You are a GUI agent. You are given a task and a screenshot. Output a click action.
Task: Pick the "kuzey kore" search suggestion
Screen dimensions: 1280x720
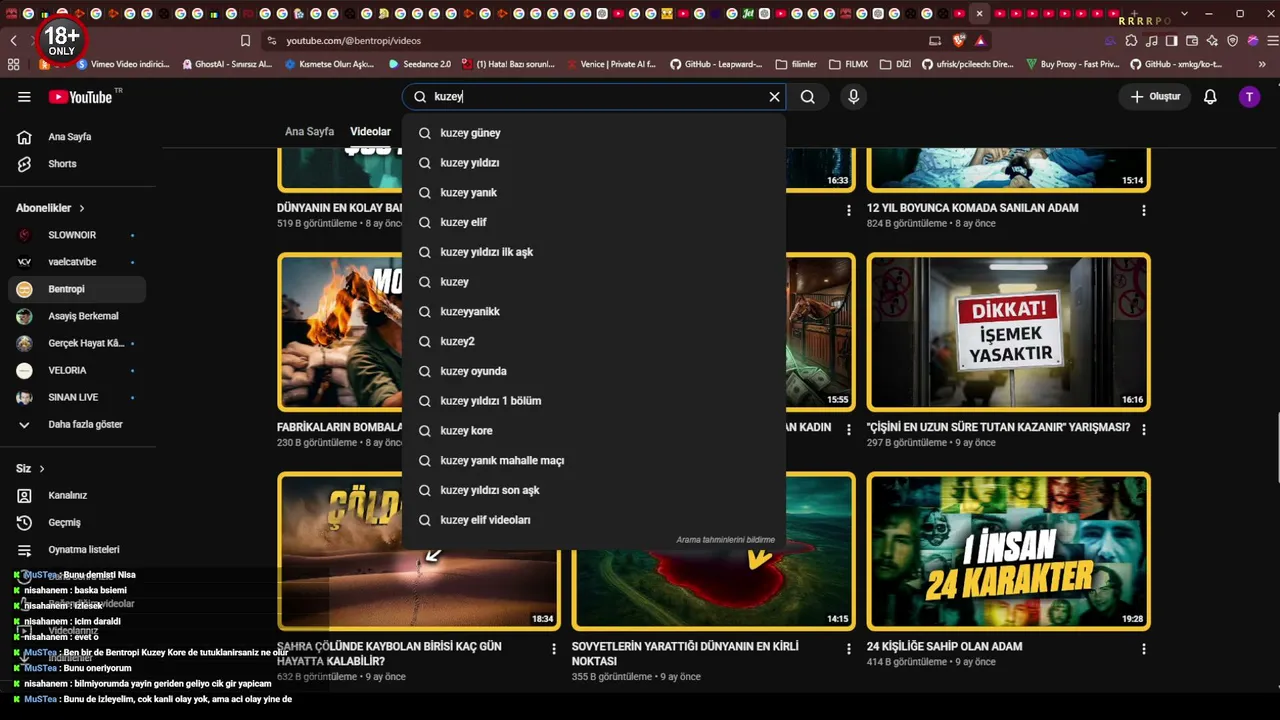tap(594, 431)
